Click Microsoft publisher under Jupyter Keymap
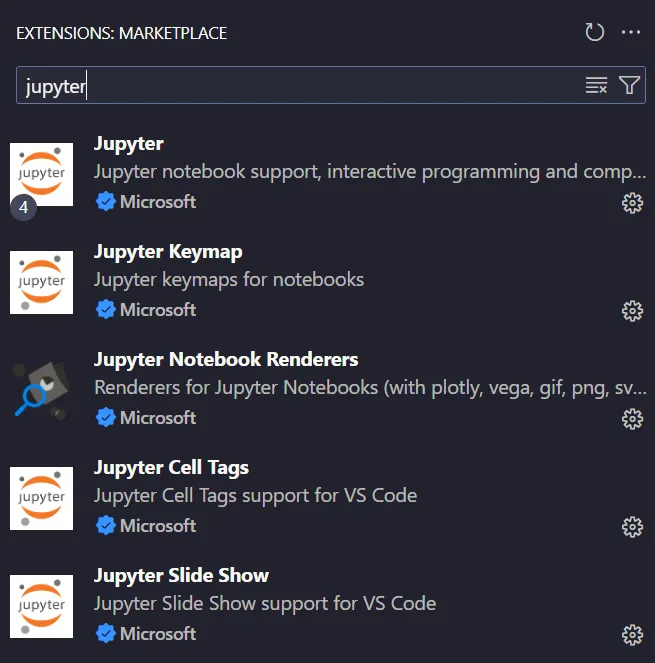The width and height of the screenshot is (655, 663). pos(158,310)
